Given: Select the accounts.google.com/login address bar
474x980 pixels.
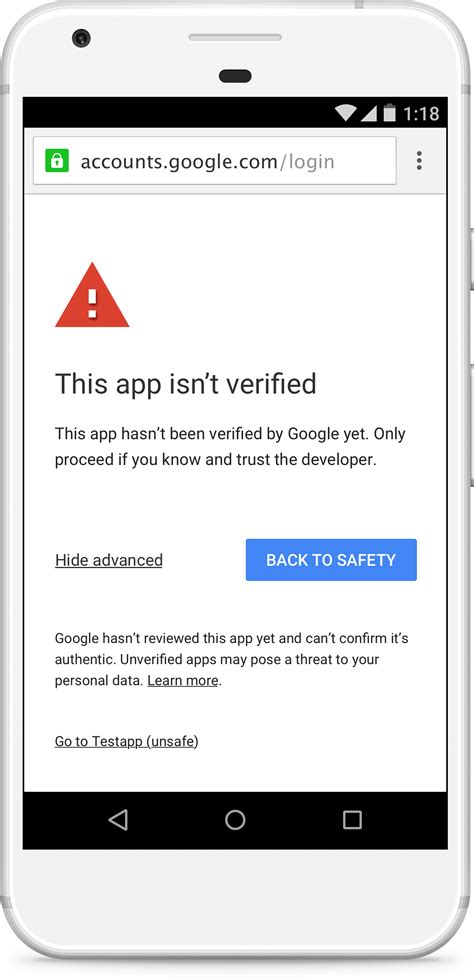Looking at the screenshot, I should [214, 161].
